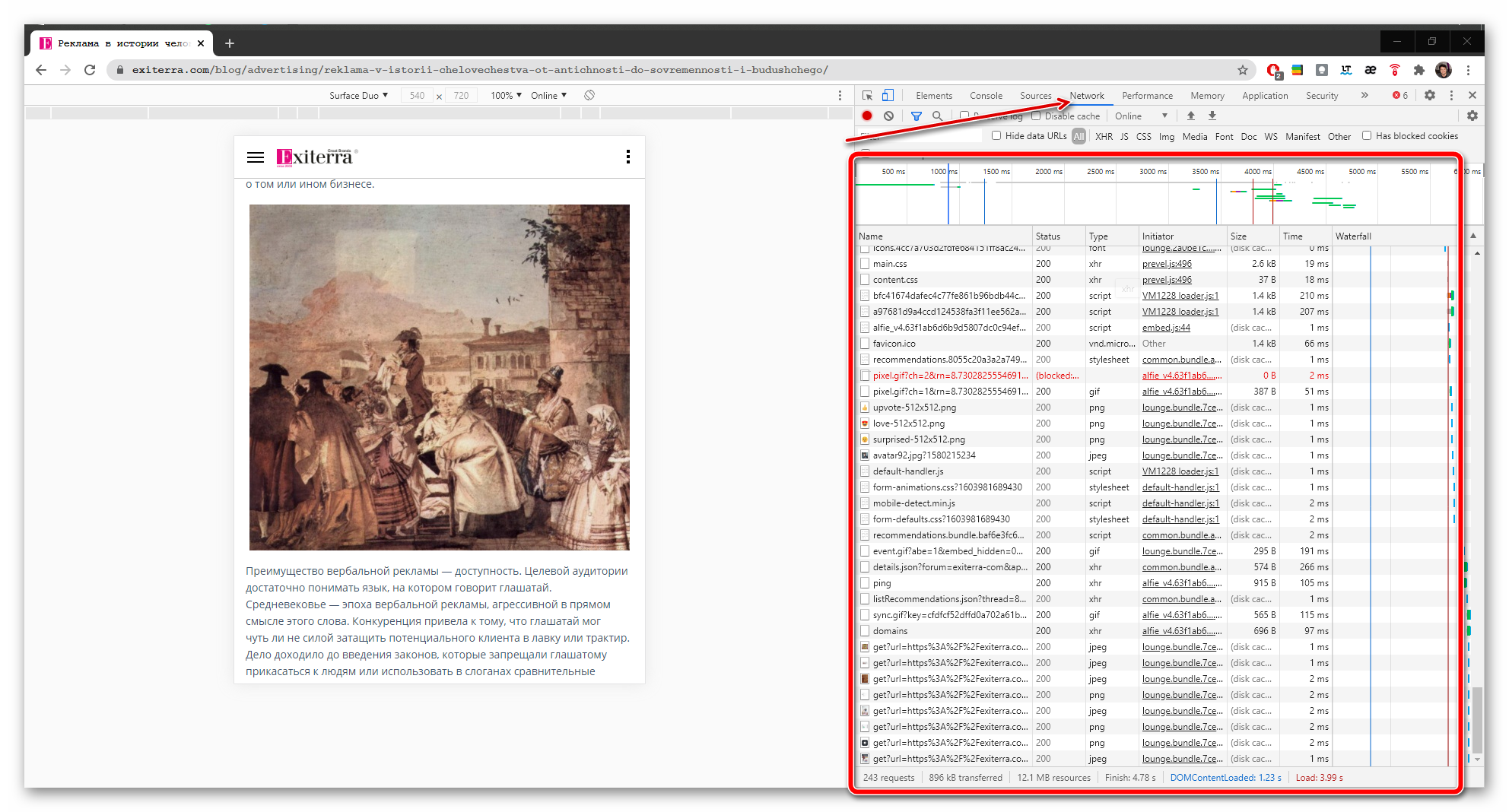Screen dimensions: 1509x812
Task: Filter requests by XHR type
Action: point(1104,136)
